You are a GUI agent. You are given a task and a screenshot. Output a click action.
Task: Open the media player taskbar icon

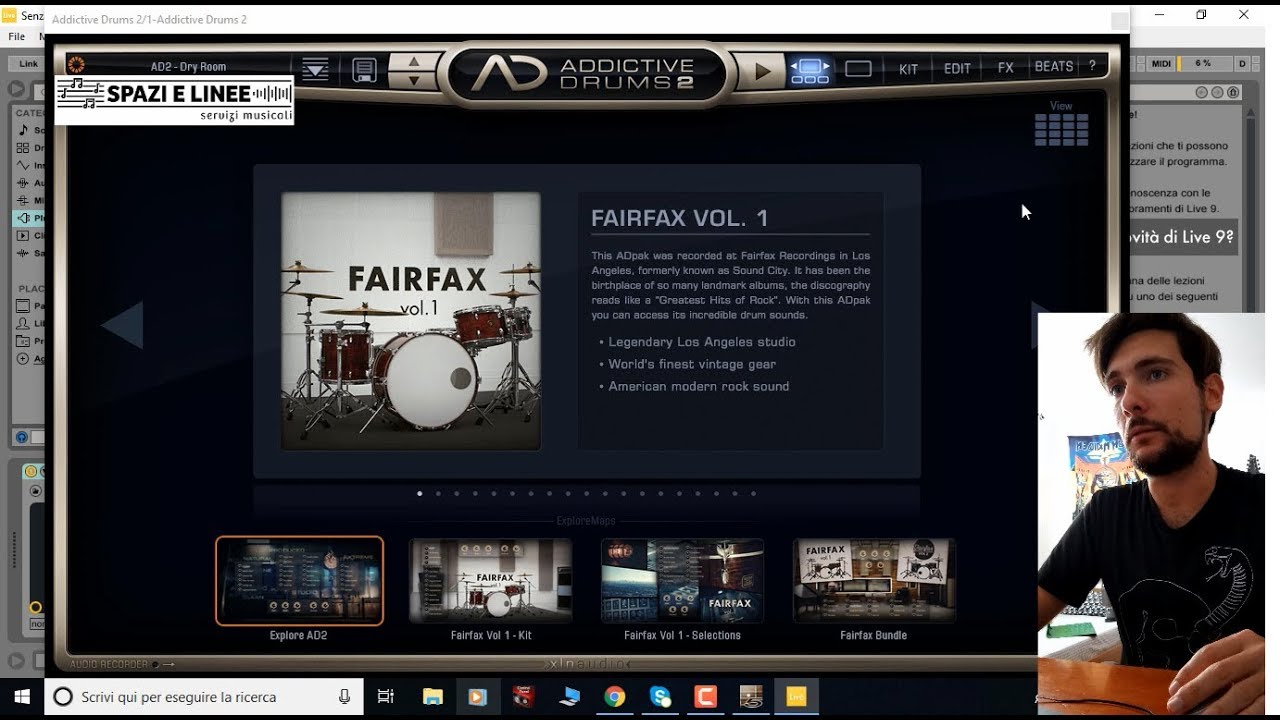[478, 697]
